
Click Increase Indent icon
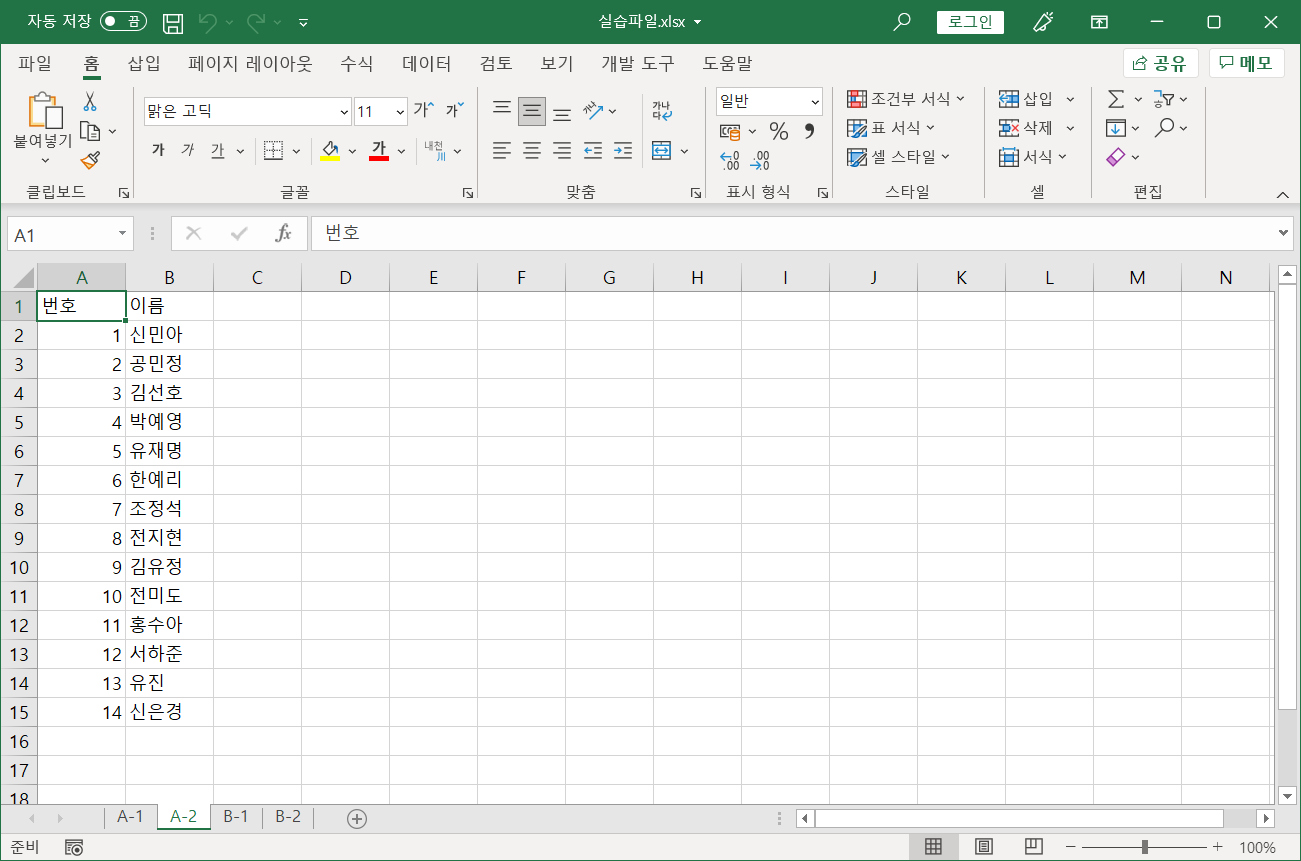pyautogui.click(x=623, y=151)
